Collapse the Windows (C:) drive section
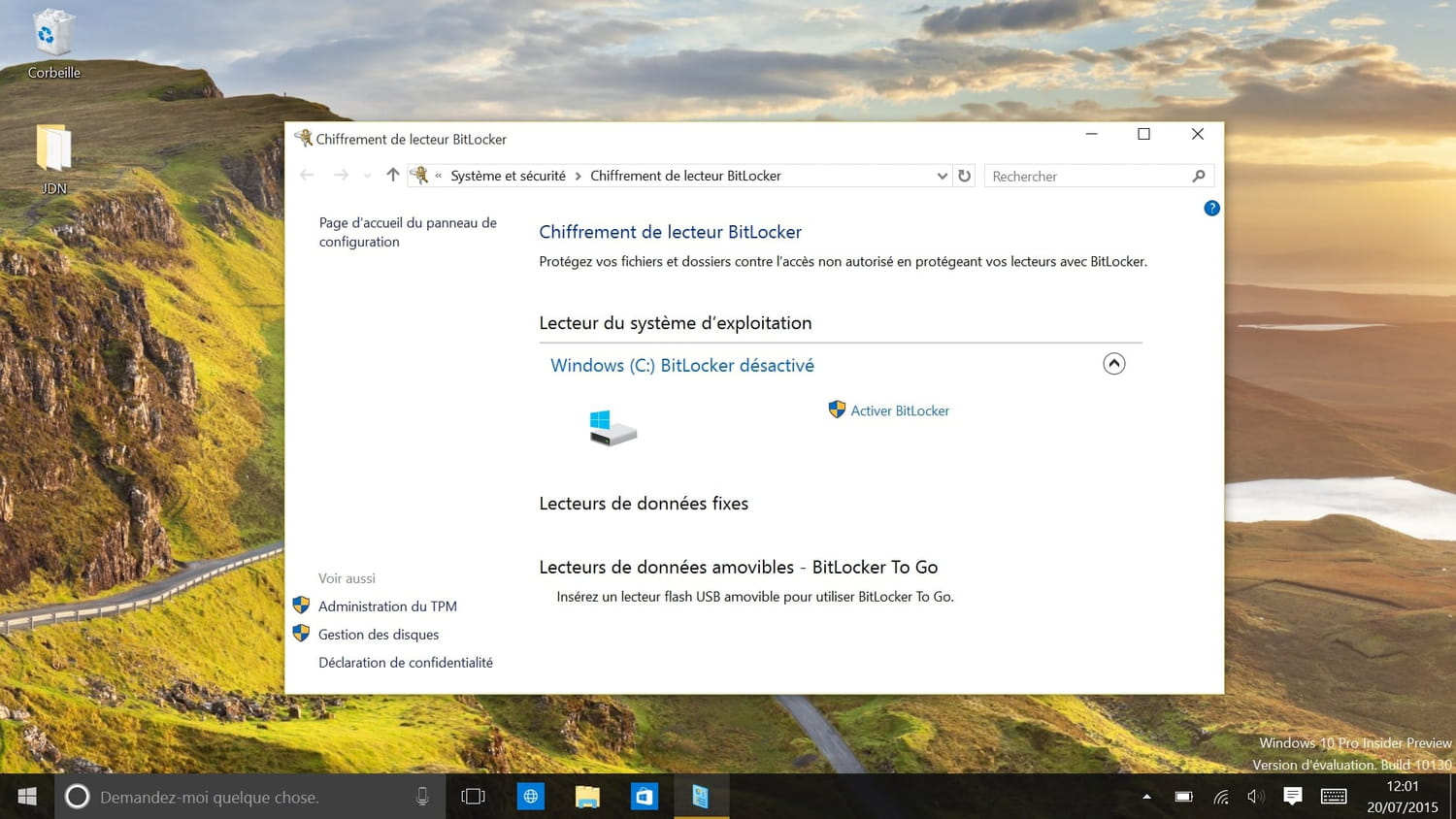The width and height of the screenshot is (1456, 819). coord(1114,364)
